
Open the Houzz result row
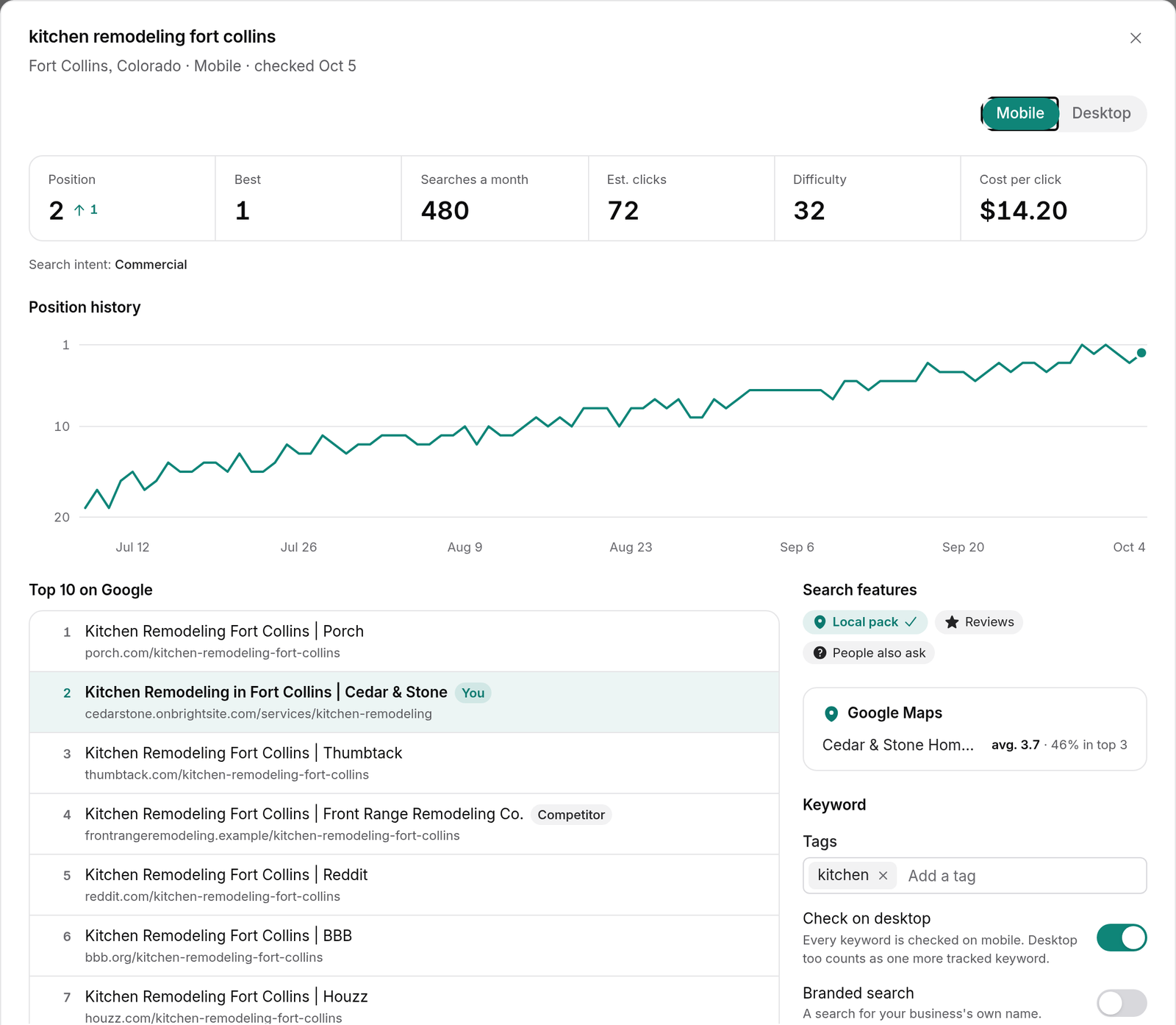click(x=404, y=1001)
